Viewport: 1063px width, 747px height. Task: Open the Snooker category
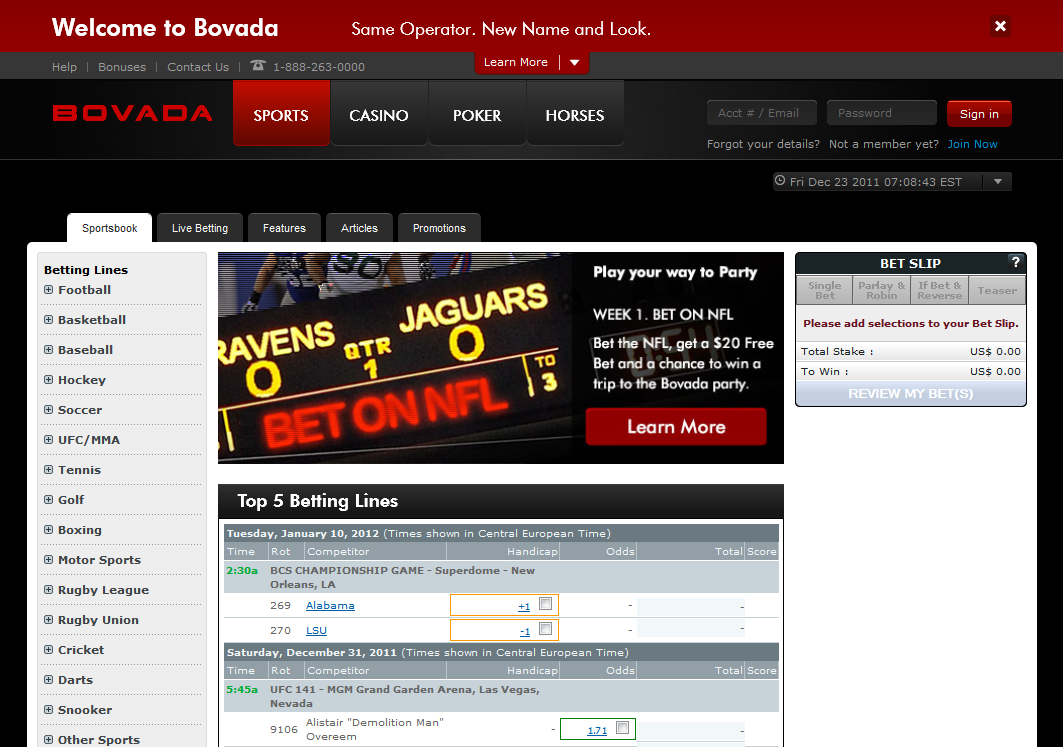pyautogui.click(x=85, y=710)
